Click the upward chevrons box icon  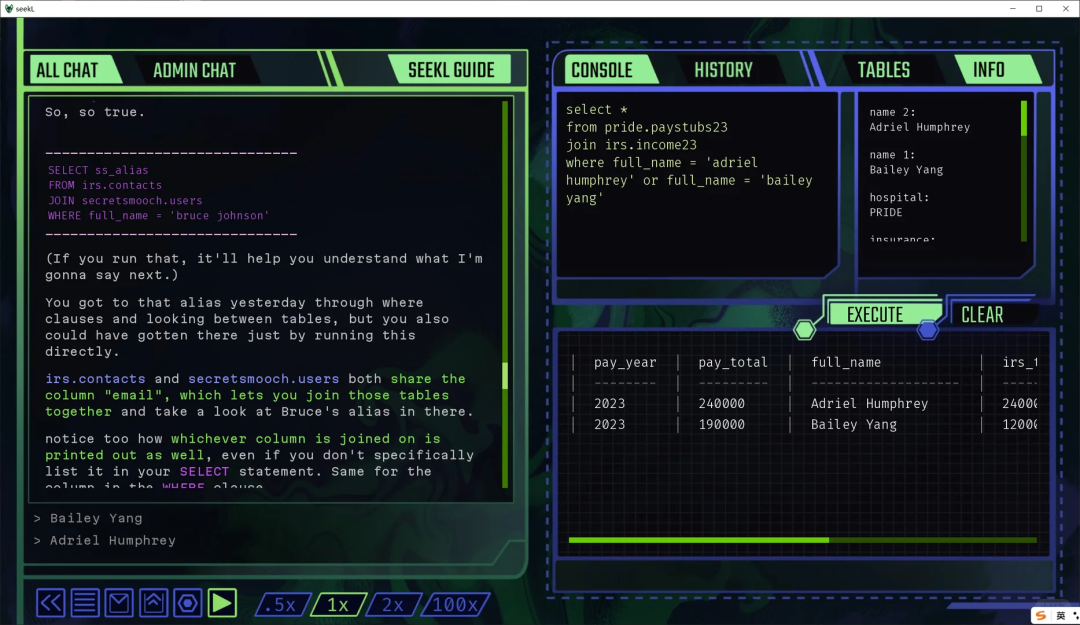154,604
